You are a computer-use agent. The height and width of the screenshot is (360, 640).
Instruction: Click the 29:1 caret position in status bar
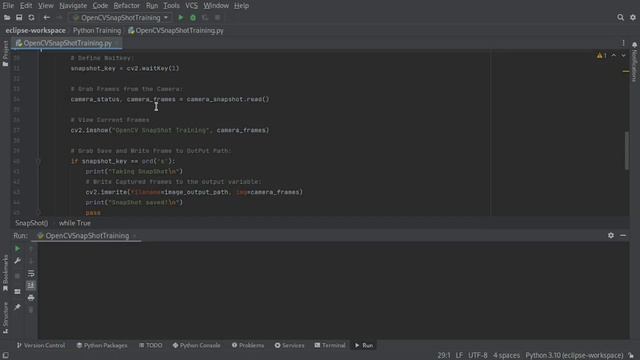point(444,356)
